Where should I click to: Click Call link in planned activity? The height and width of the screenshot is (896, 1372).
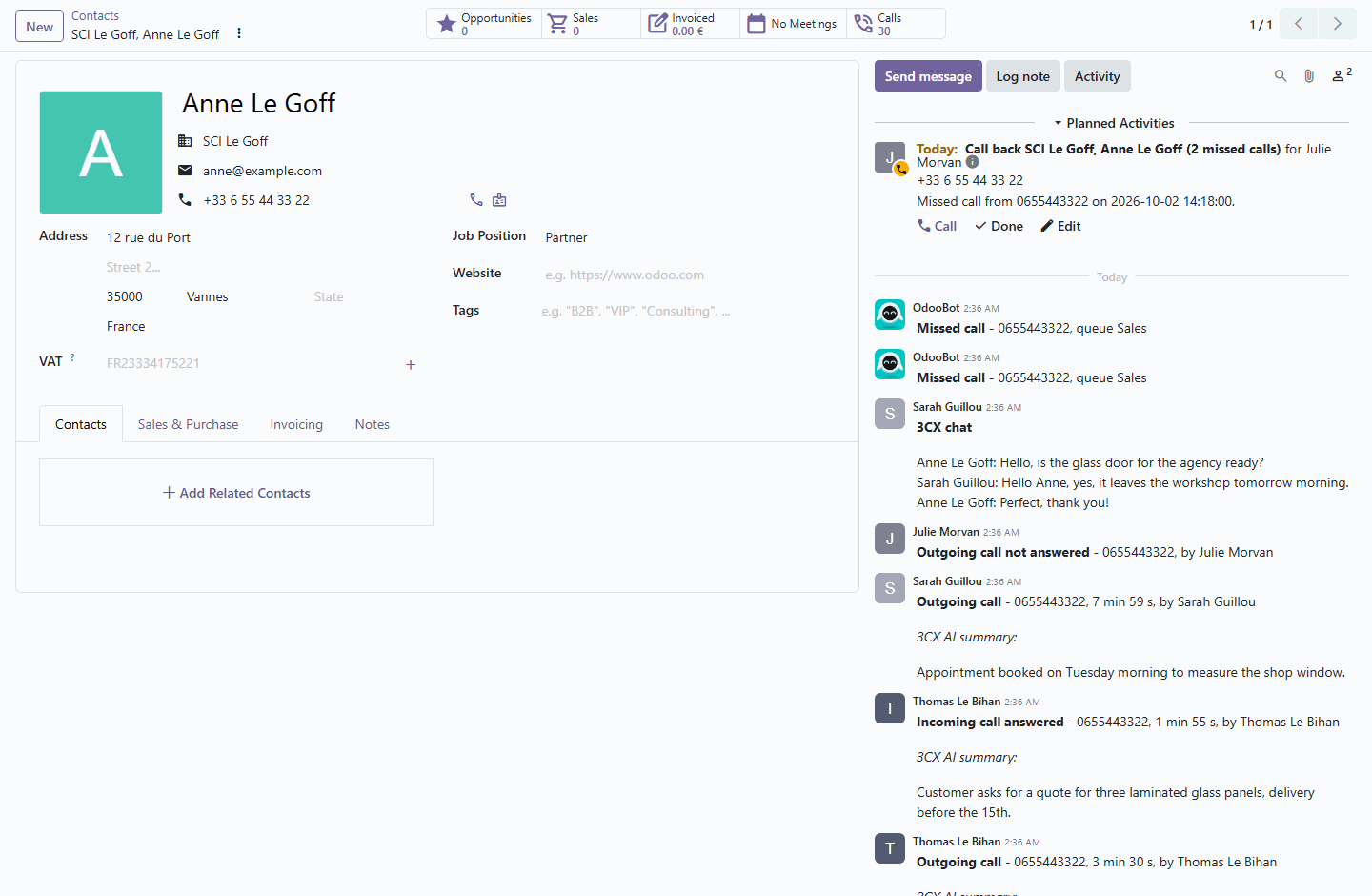(x=937, y=226)
